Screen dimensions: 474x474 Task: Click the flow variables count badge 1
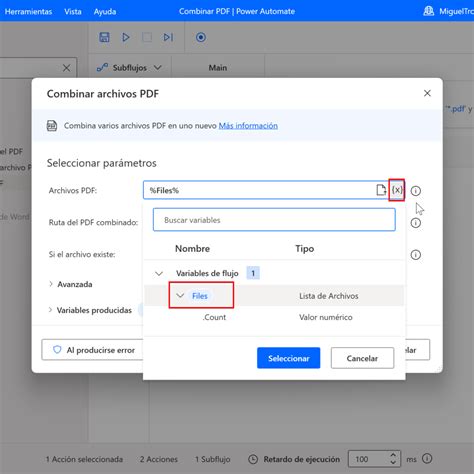pyautogui.click(x=253, y=273)
